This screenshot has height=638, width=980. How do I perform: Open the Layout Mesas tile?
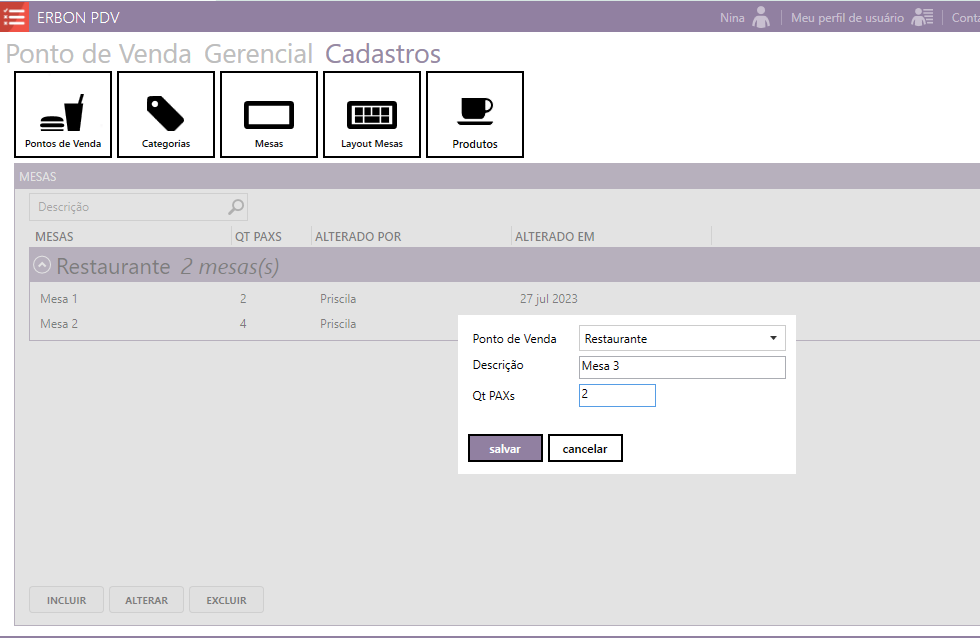click(x=372, y=115)
